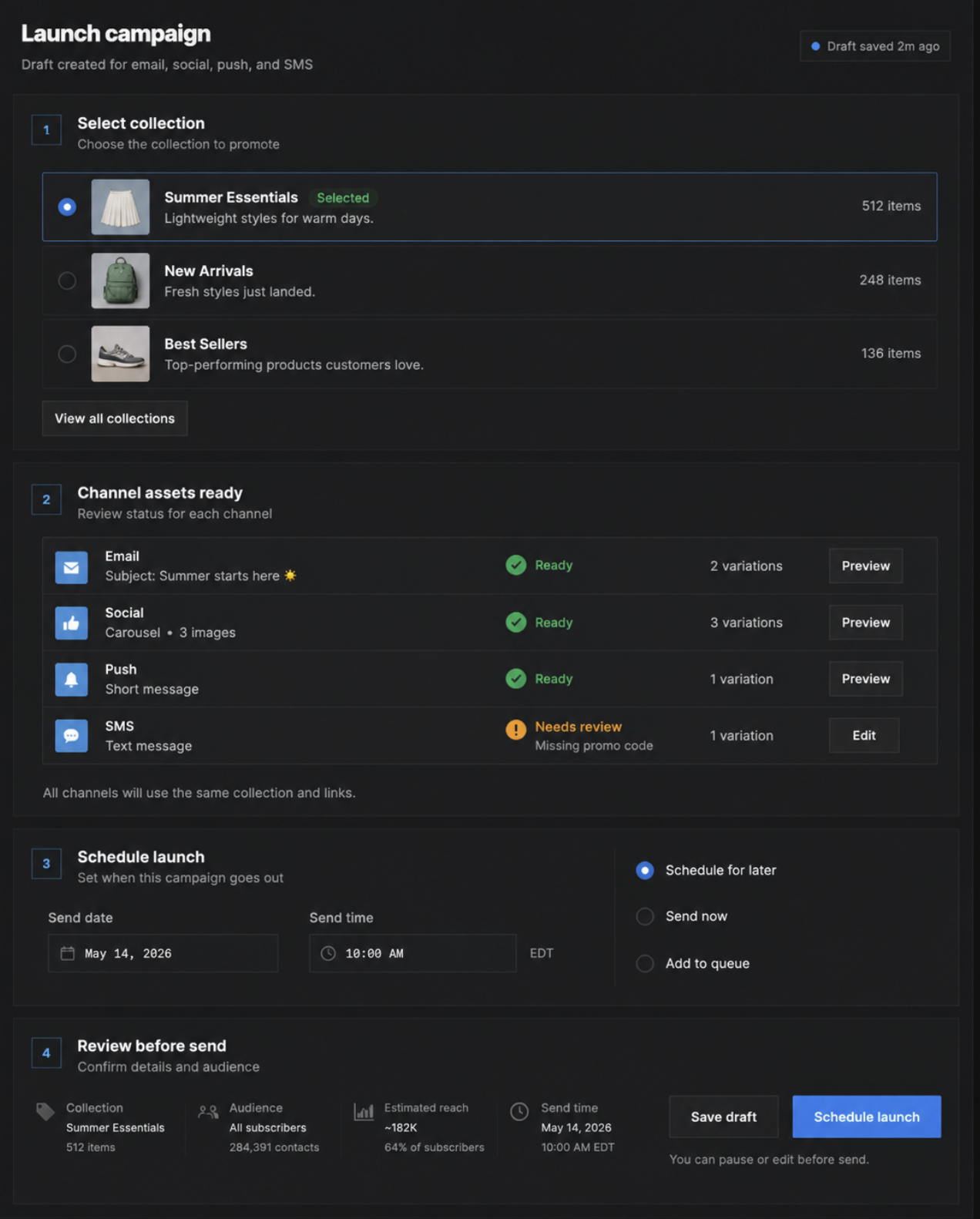
Task: Click the Audience people icon
Action: pyautogui.click(x=208, y=1111)
